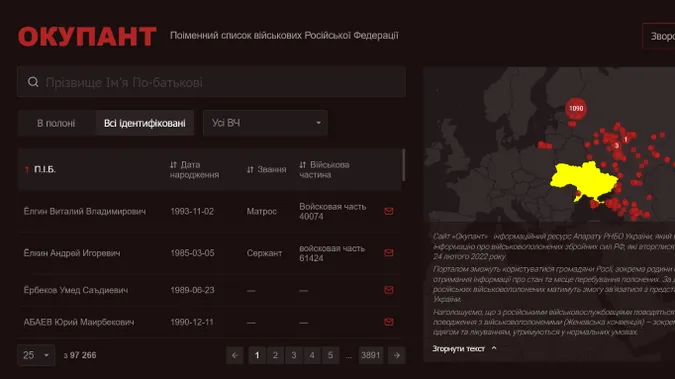The image size is (675, 379).
Task: Click rank Сержант cell
Action: click(x=264, y=253)
